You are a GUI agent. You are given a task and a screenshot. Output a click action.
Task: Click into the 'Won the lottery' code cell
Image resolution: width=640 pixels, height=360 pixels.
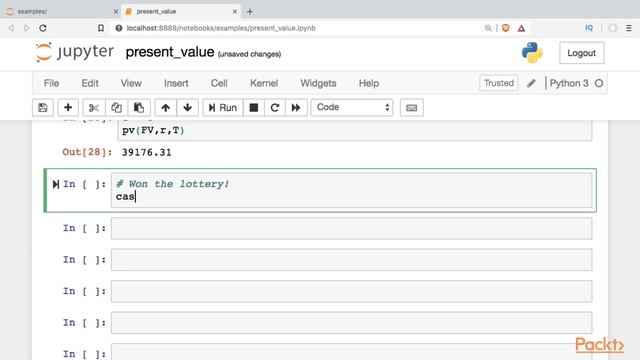point(351,190)
